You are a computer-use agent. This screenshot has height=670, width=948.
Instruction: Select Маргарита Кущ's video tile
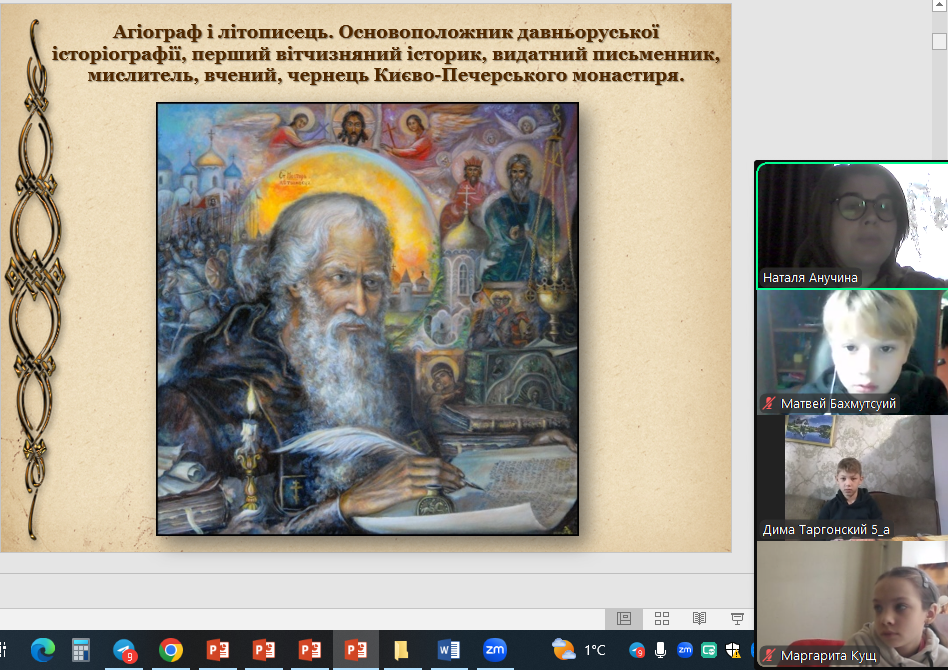point(852,605)
